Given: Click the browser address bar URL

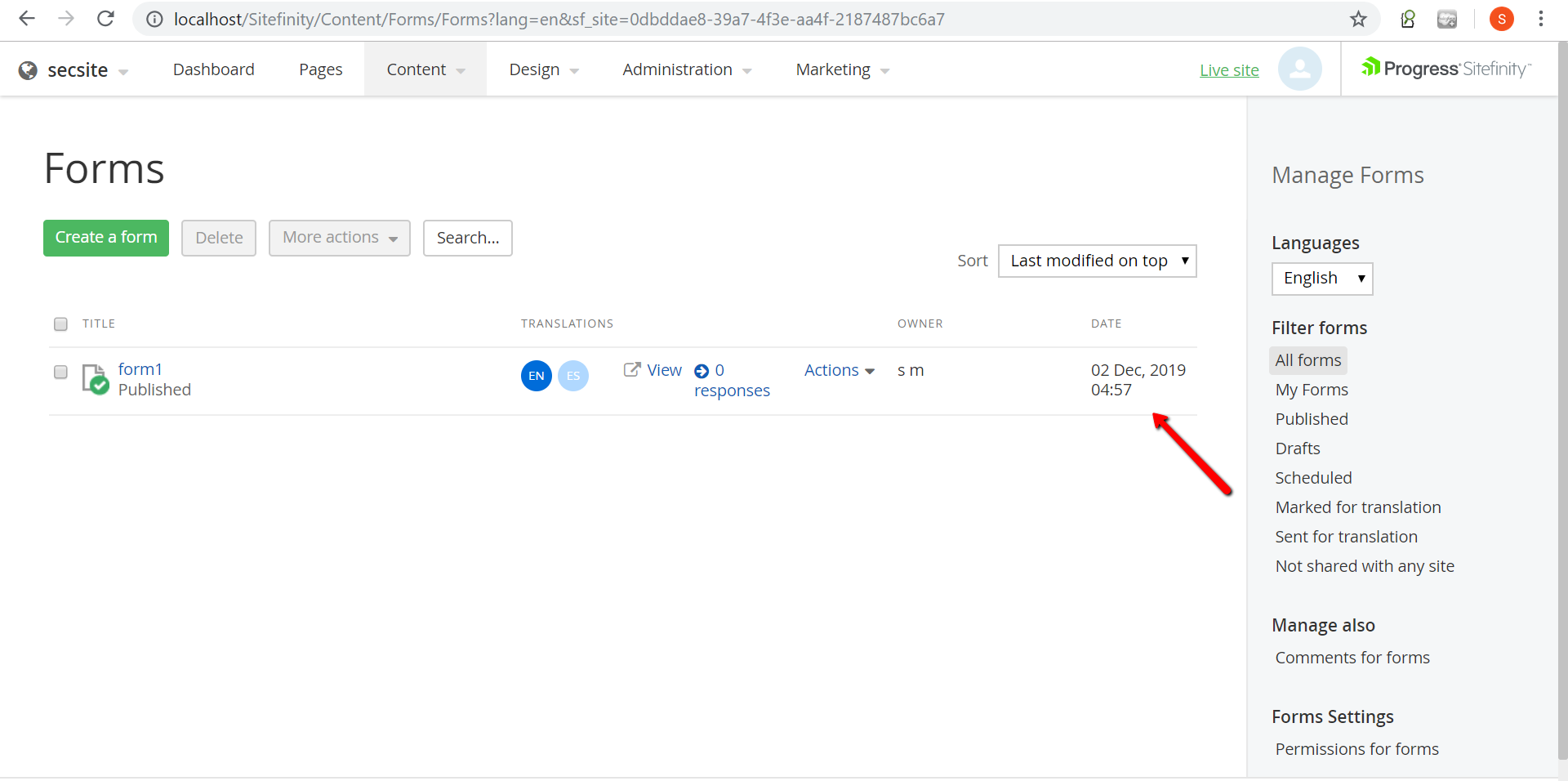Looking at the screenshot, I should [559, 19].
